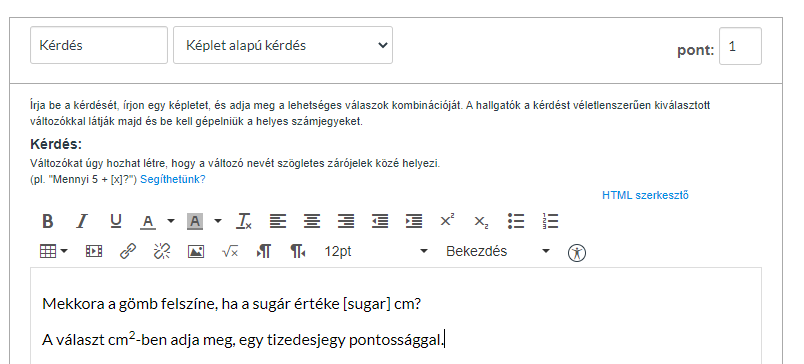804x364 pixels.
Task: Insert an embedded image
Action: 196,252
